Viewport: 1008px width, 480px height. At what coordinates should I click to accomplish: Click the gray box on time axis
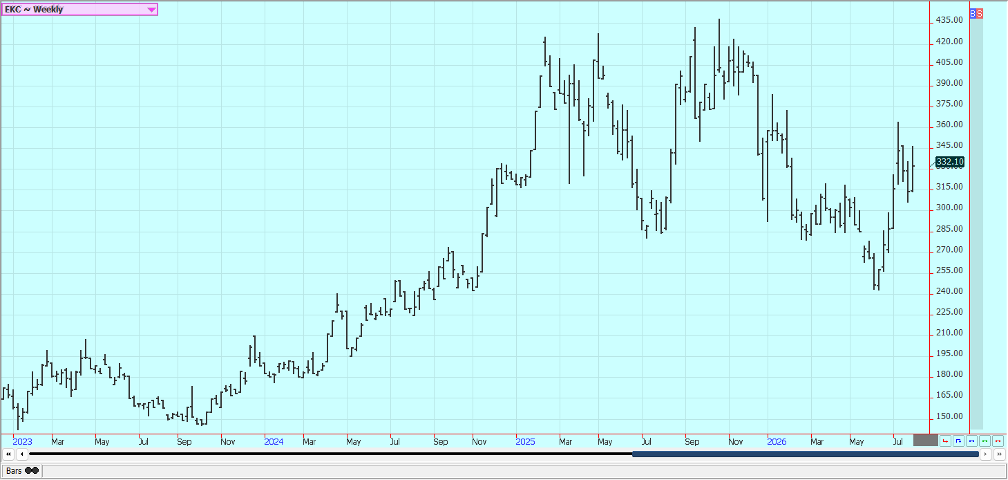[x=926, y=440]
